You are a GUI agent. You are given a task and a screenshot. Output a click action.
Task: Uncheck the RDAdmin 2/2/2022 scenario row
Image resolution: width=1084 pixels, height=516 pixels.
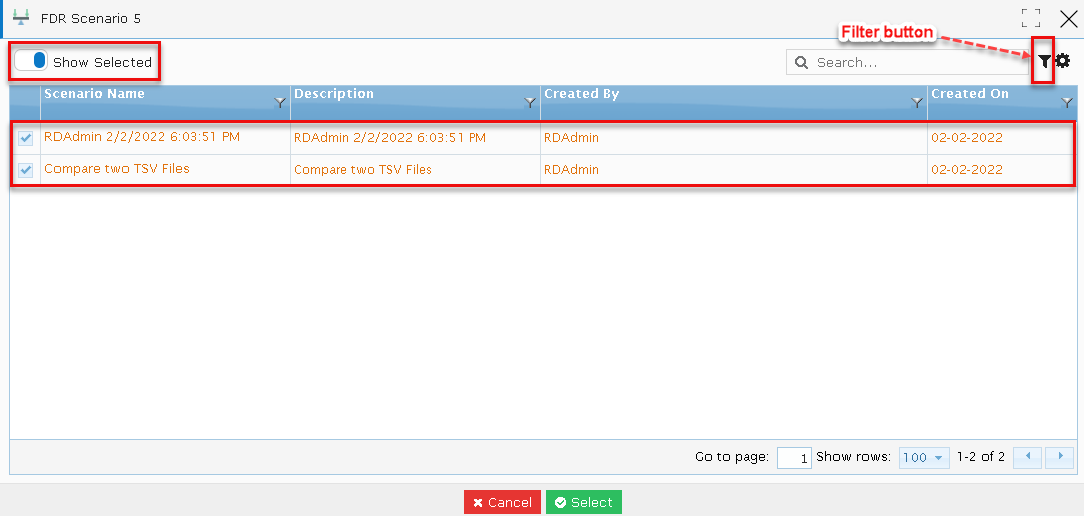tap(26, 138)
